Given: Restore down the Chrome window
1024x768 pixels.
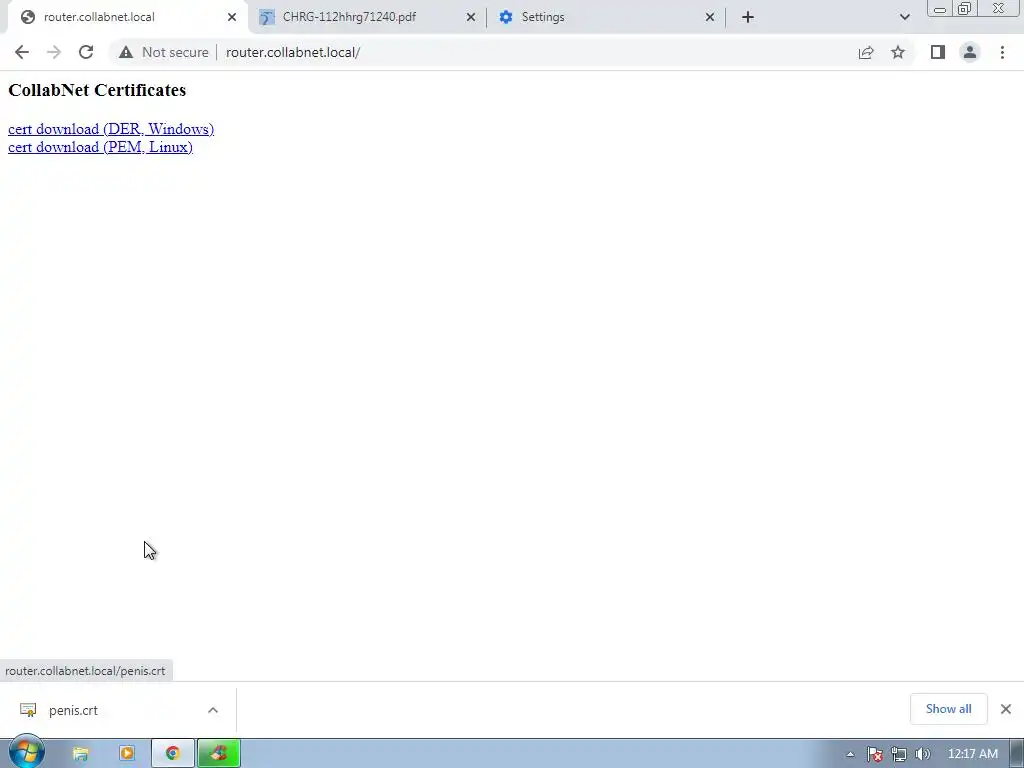Looking at the screenshot, I should [x=965, y=8].
